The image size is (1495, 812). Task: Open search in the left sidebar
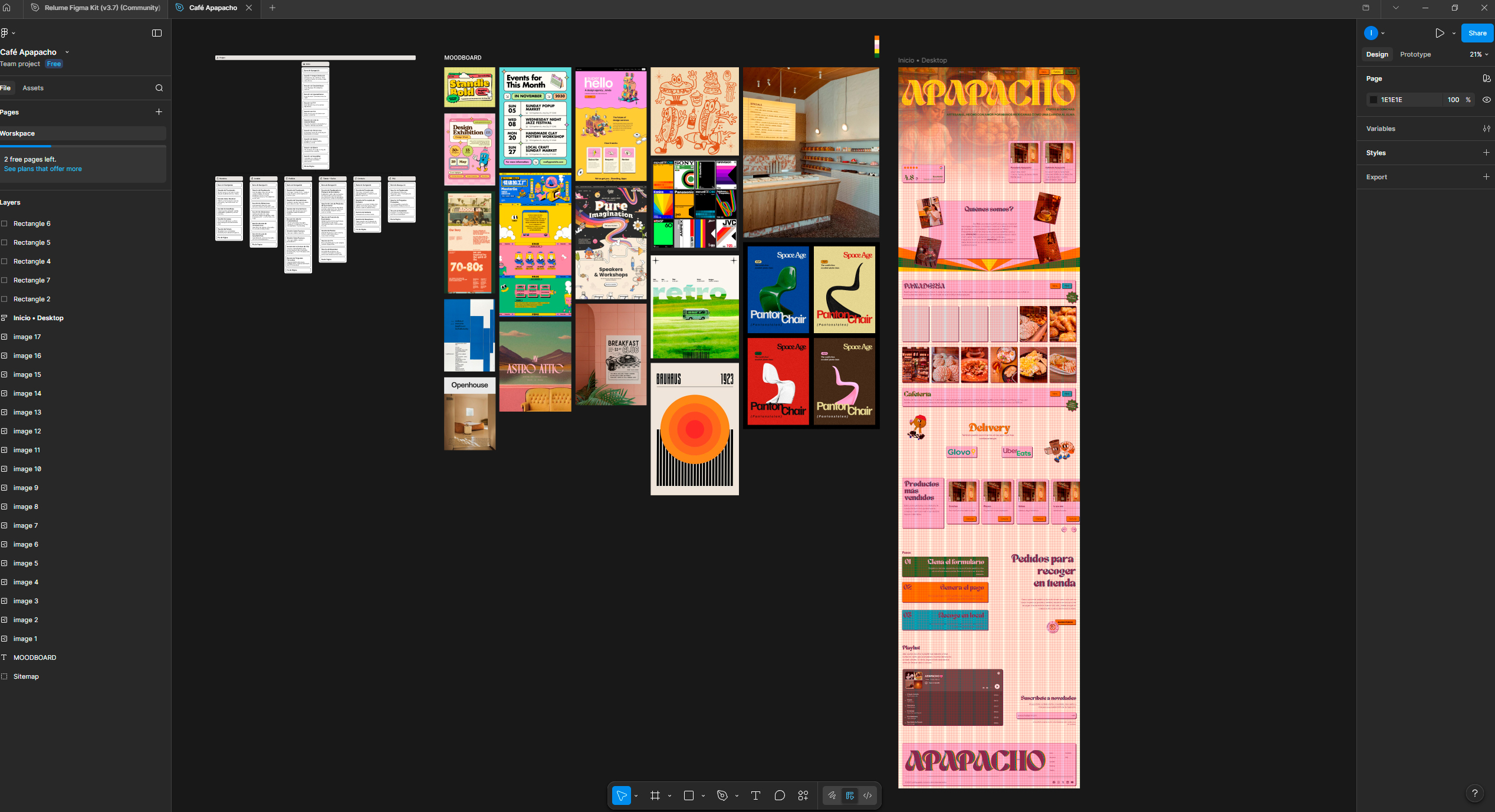[x=159, y=87]
